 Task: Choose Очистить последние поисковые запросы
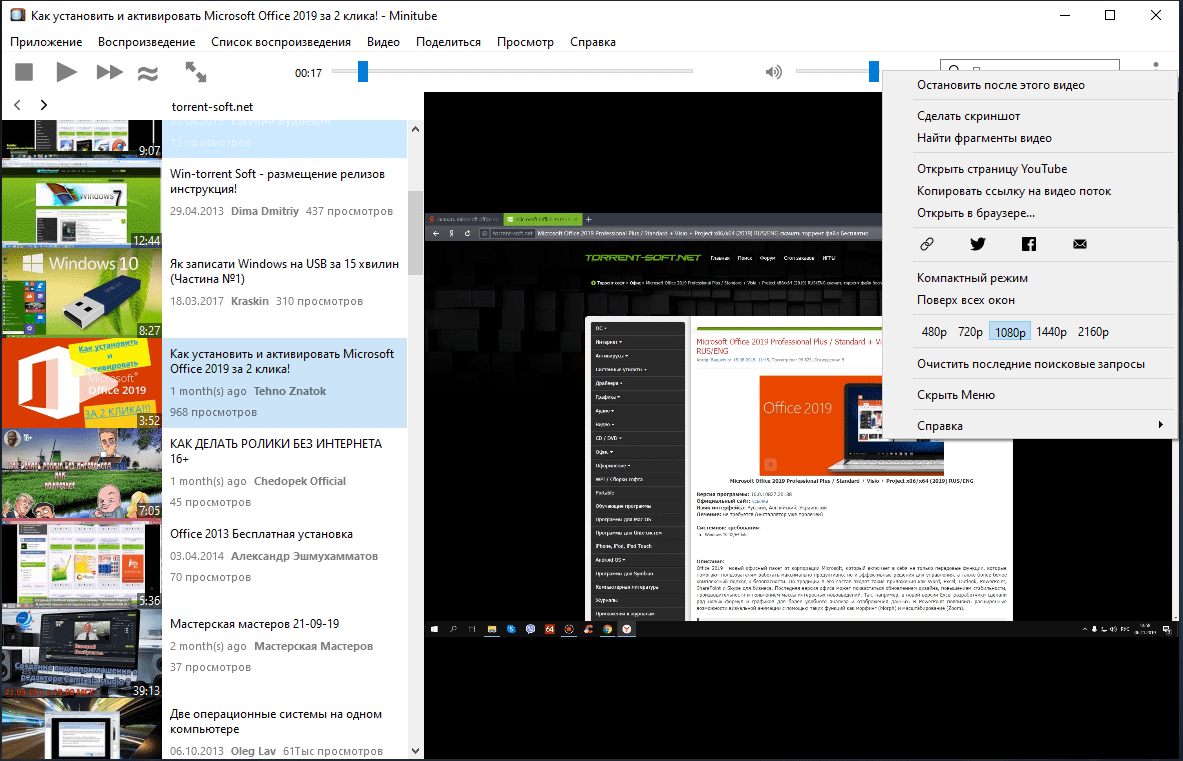click(1029, 364)
